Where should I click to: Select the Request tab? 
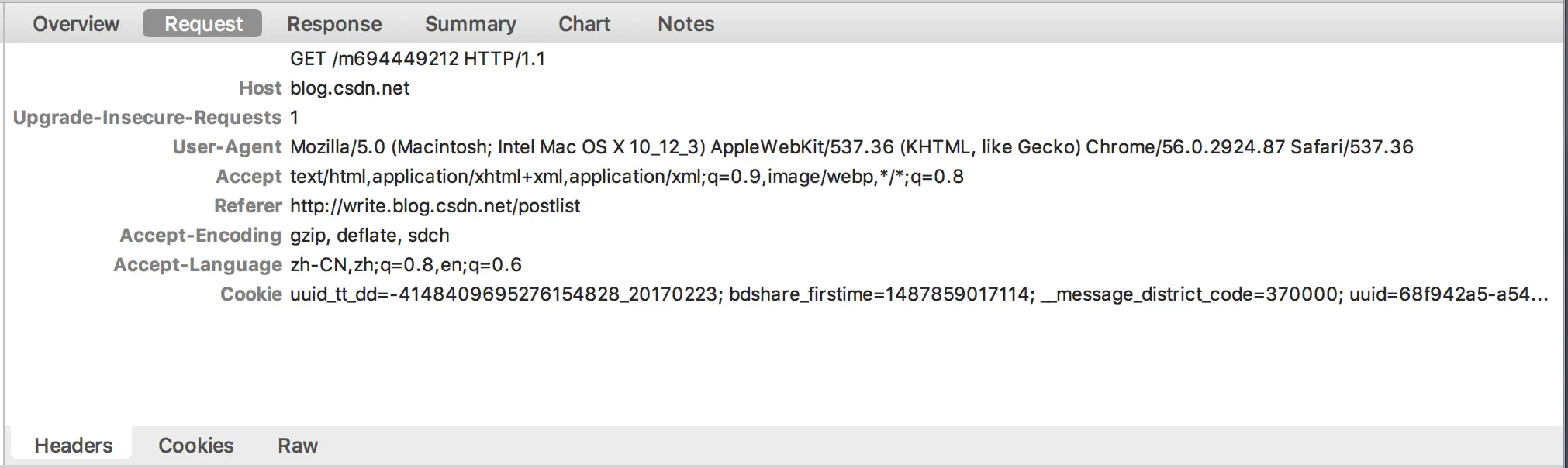[x=203, y=24]
